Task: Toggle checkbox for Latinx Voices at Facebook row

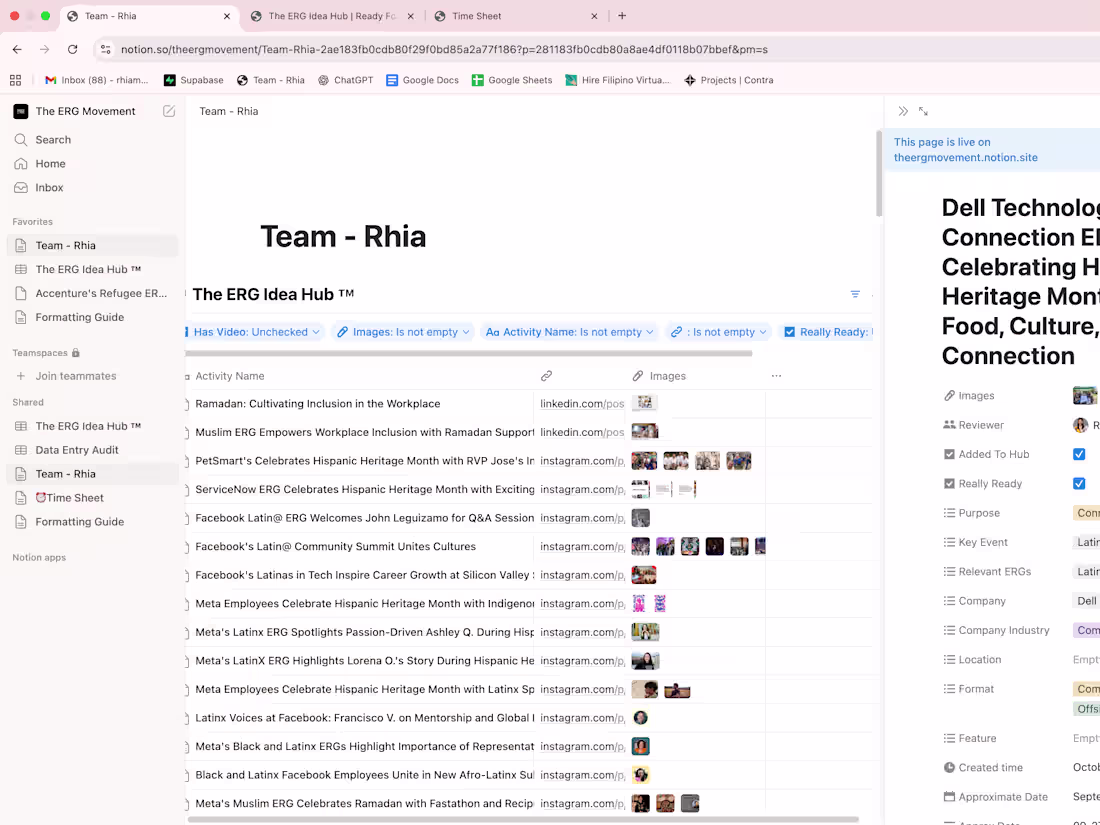Action: tap(187, 718)
